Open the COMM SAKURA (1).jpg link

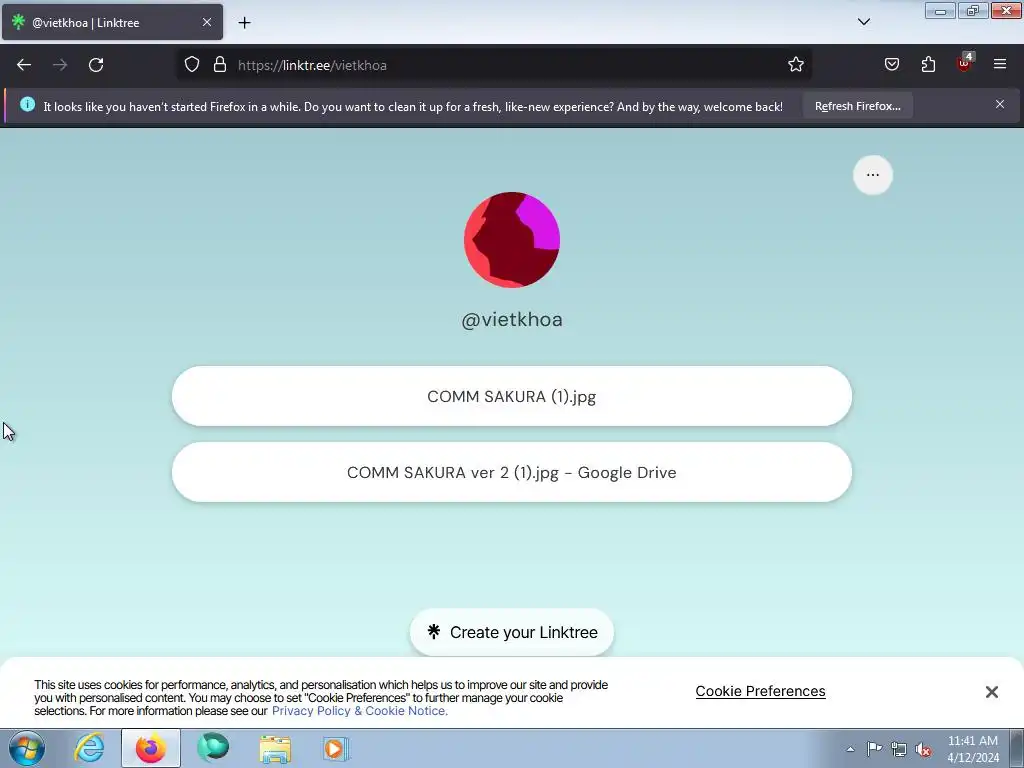(x=512, y=396)
